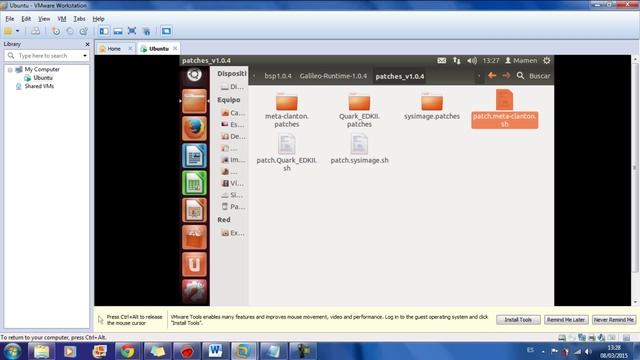The height and width of the screenshot is (360, 640).
Task: Click the Install Tools button
Action: coord(518,320)
